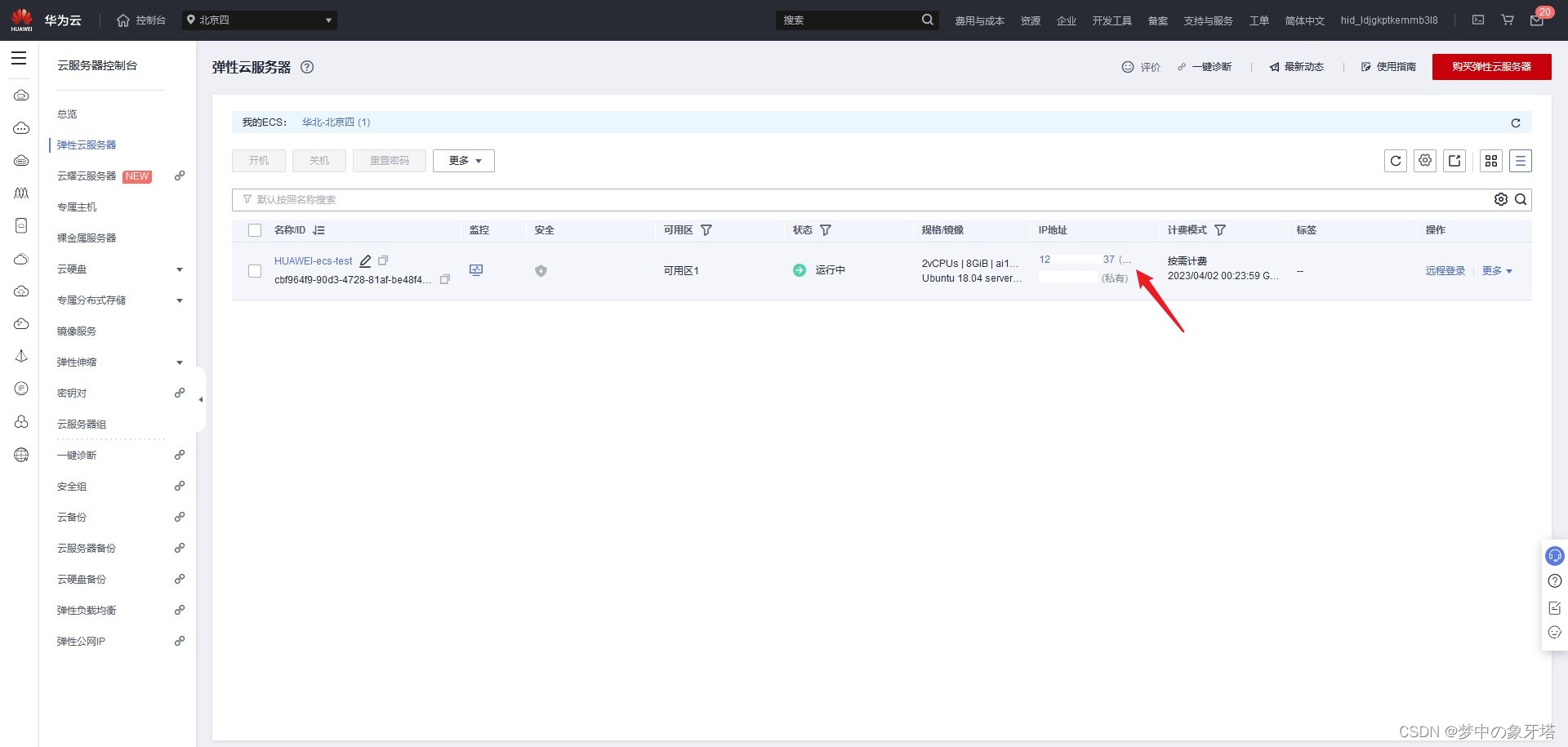
Task: Open HUAWEI-ecs-test server name link
Action: pos(314,261)
